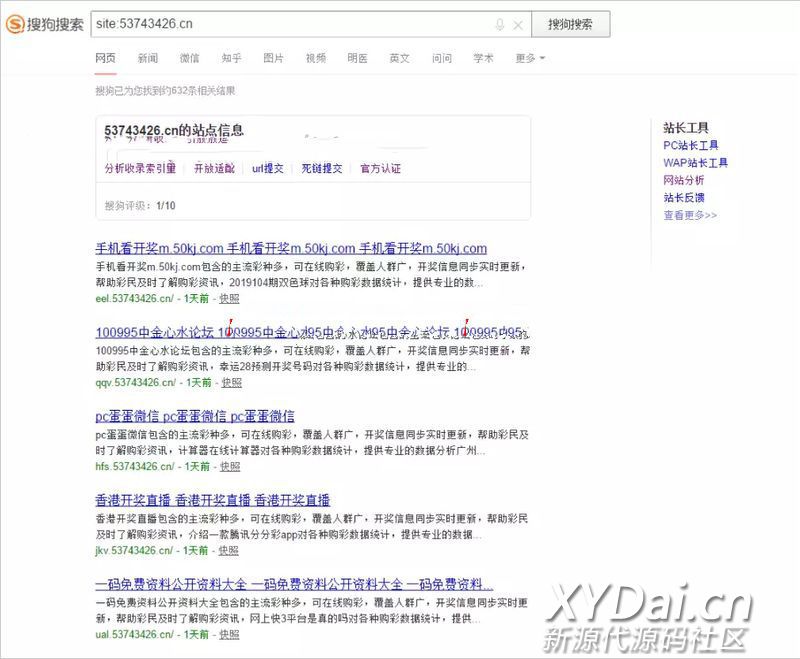Viewport: 800px width, 659px height.
Task: Open the 100995中金心水论坛 result title
Action: click(x=312, y=333)
